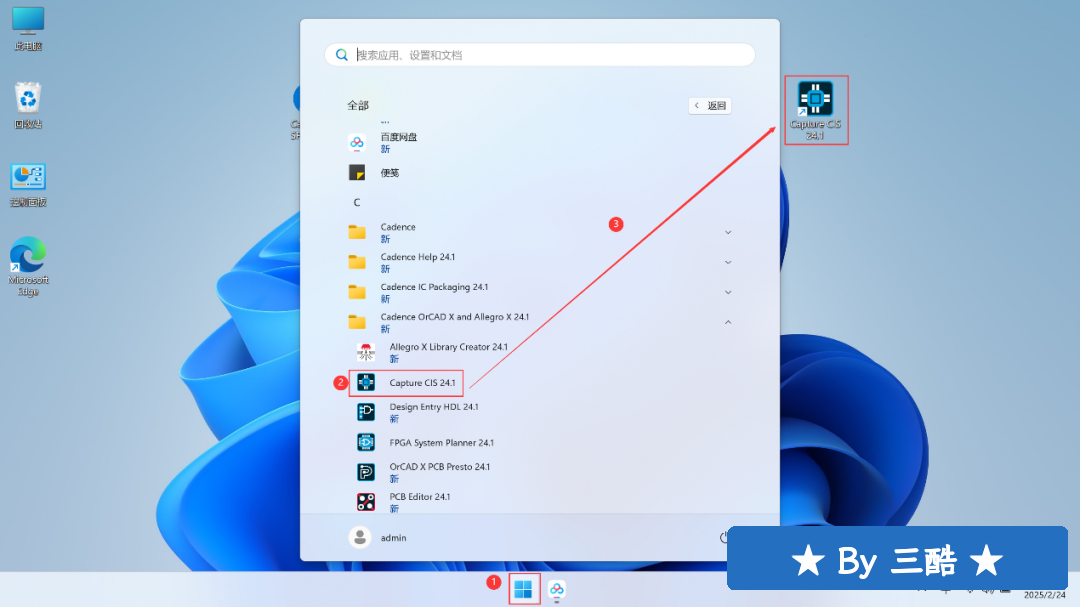Open This PC desktop icon
Screen dimensions: 1080x607
pyautogui.click(x=28, y=28)
